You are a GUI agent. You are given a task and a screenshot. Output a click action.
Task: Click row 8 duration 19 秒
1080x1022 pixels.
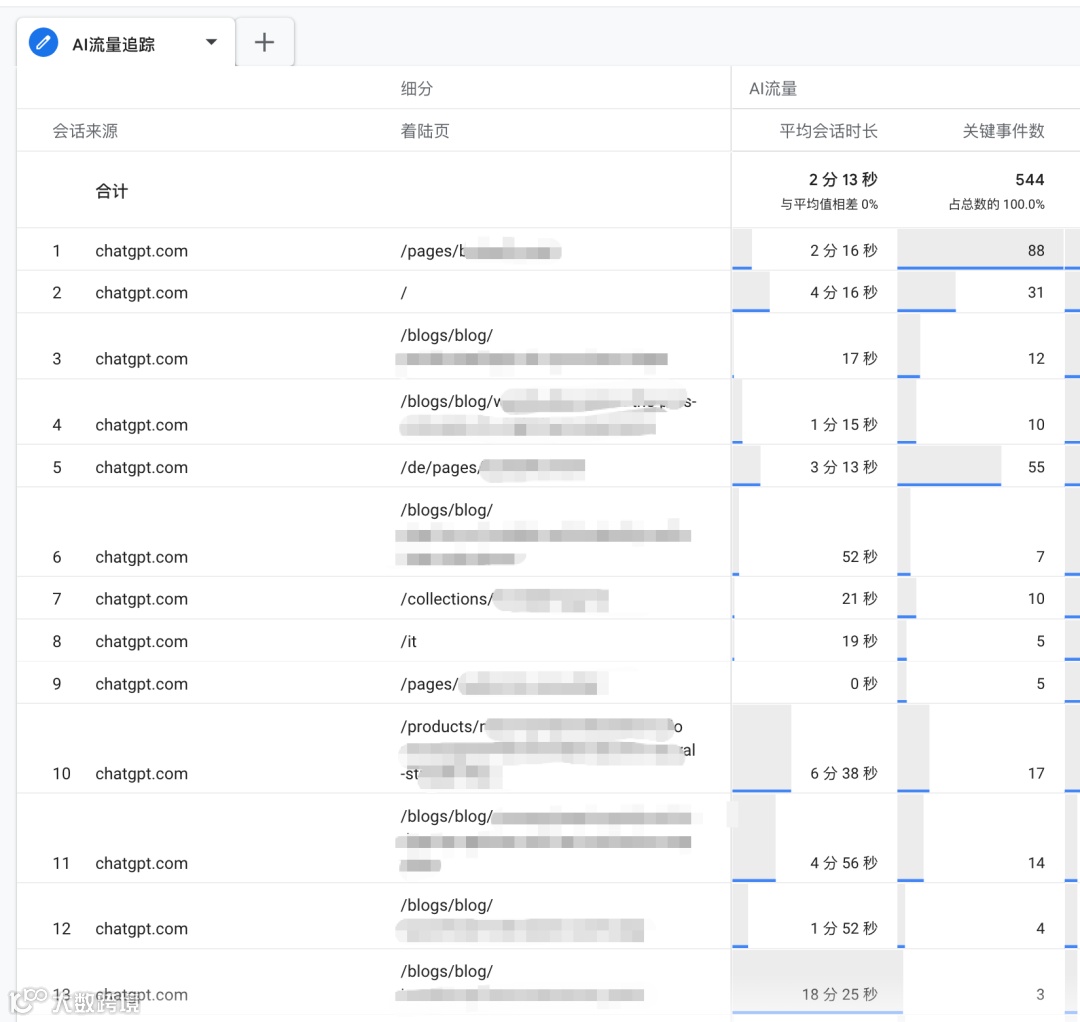pyautogui.click(x=860, y=642)
